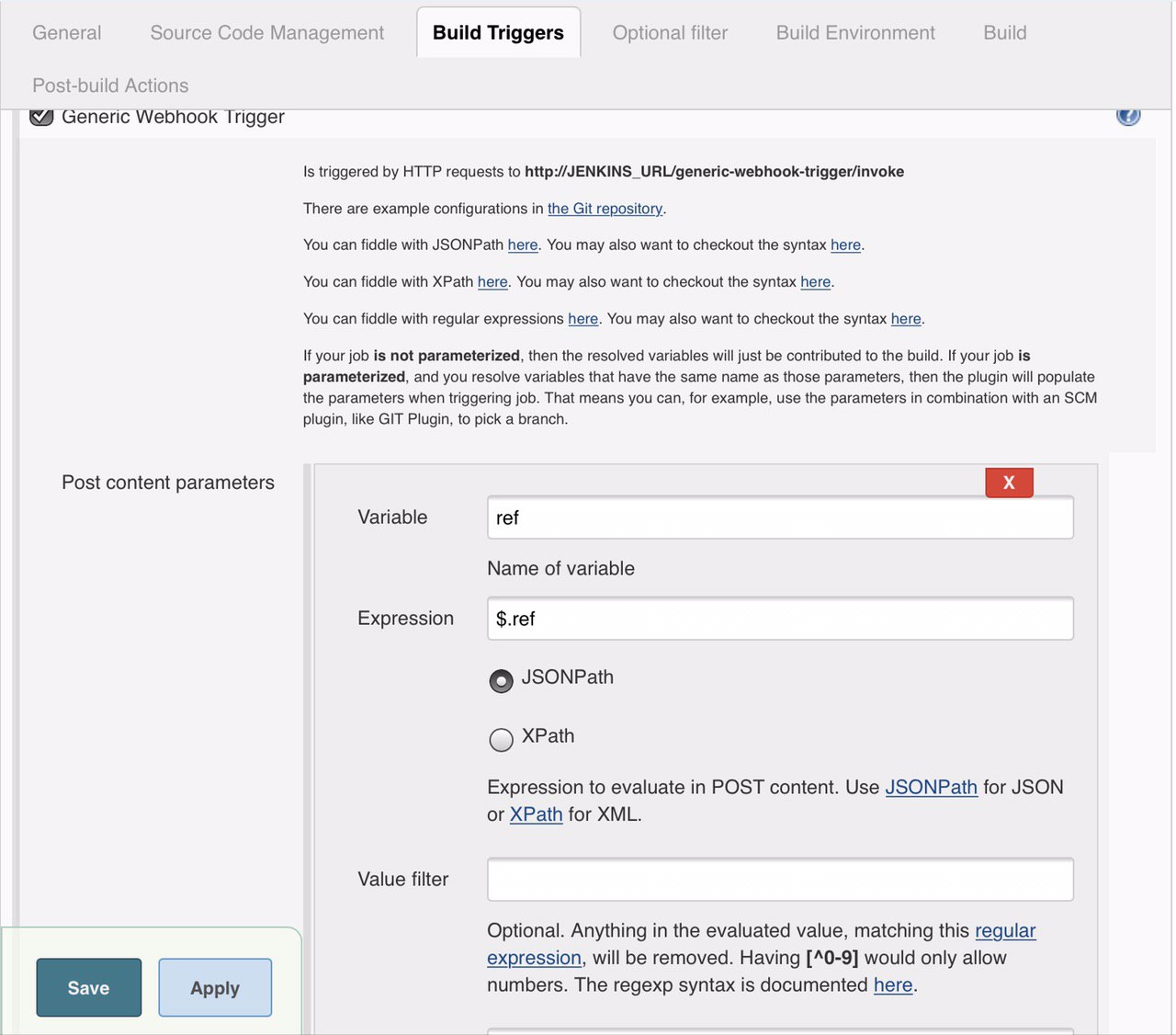
Task: Select the XPath radio button
Action: pos(501,740)
